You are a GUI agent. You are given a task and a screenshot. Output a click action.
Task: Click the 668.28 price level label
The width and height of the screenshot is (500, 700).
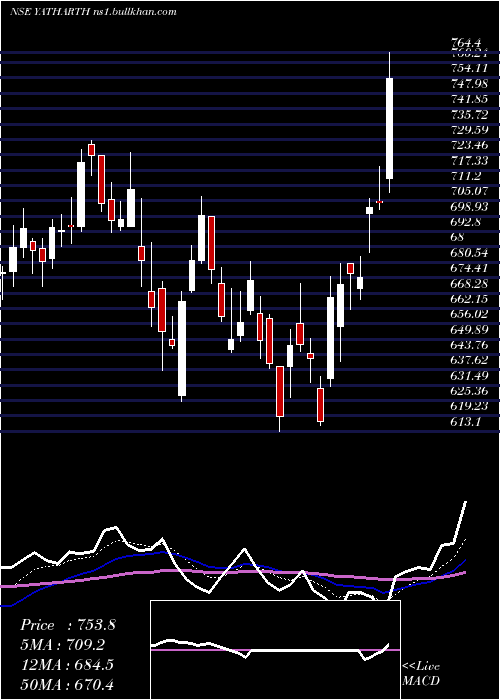[469, 283]
